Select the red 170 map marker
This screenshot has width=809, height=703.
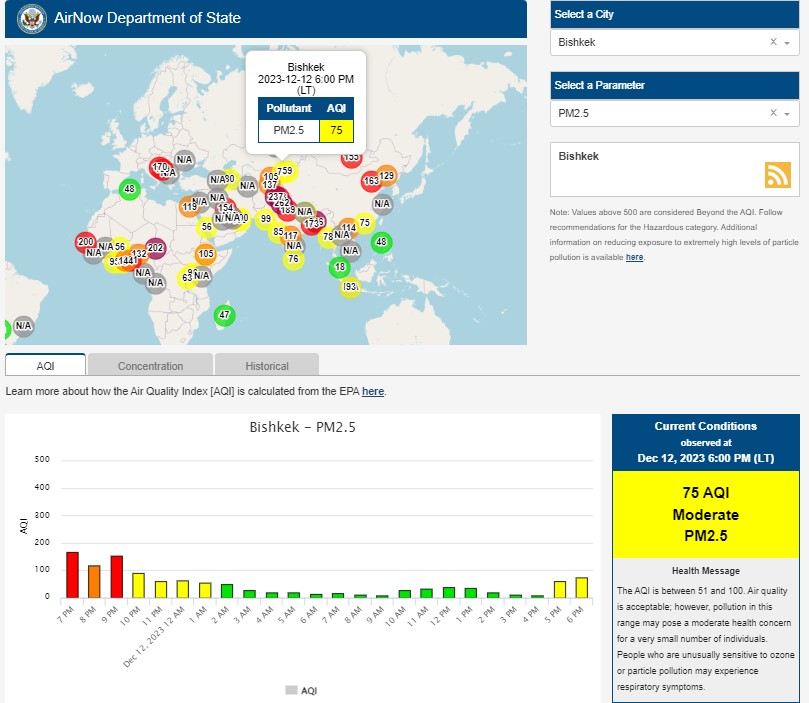(x=159, y=167)
